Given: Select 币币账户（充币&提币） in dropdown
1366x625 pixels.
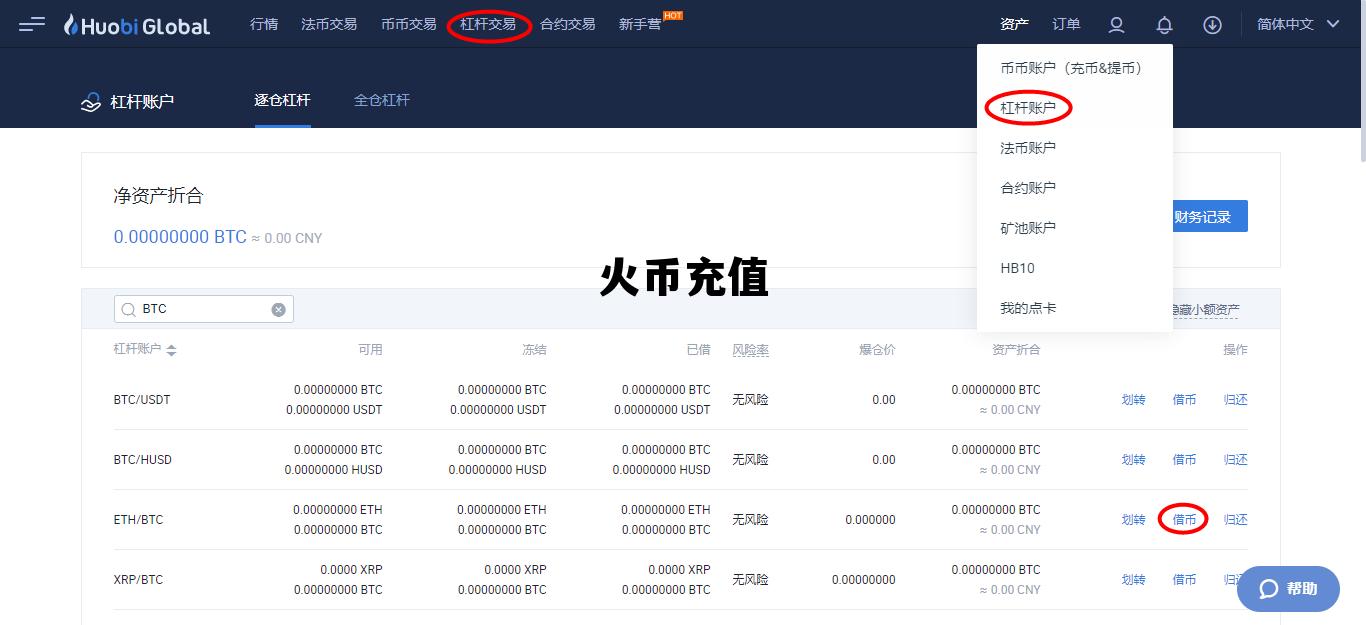Looking at the screenshot, I should [x=1075, y=68].
